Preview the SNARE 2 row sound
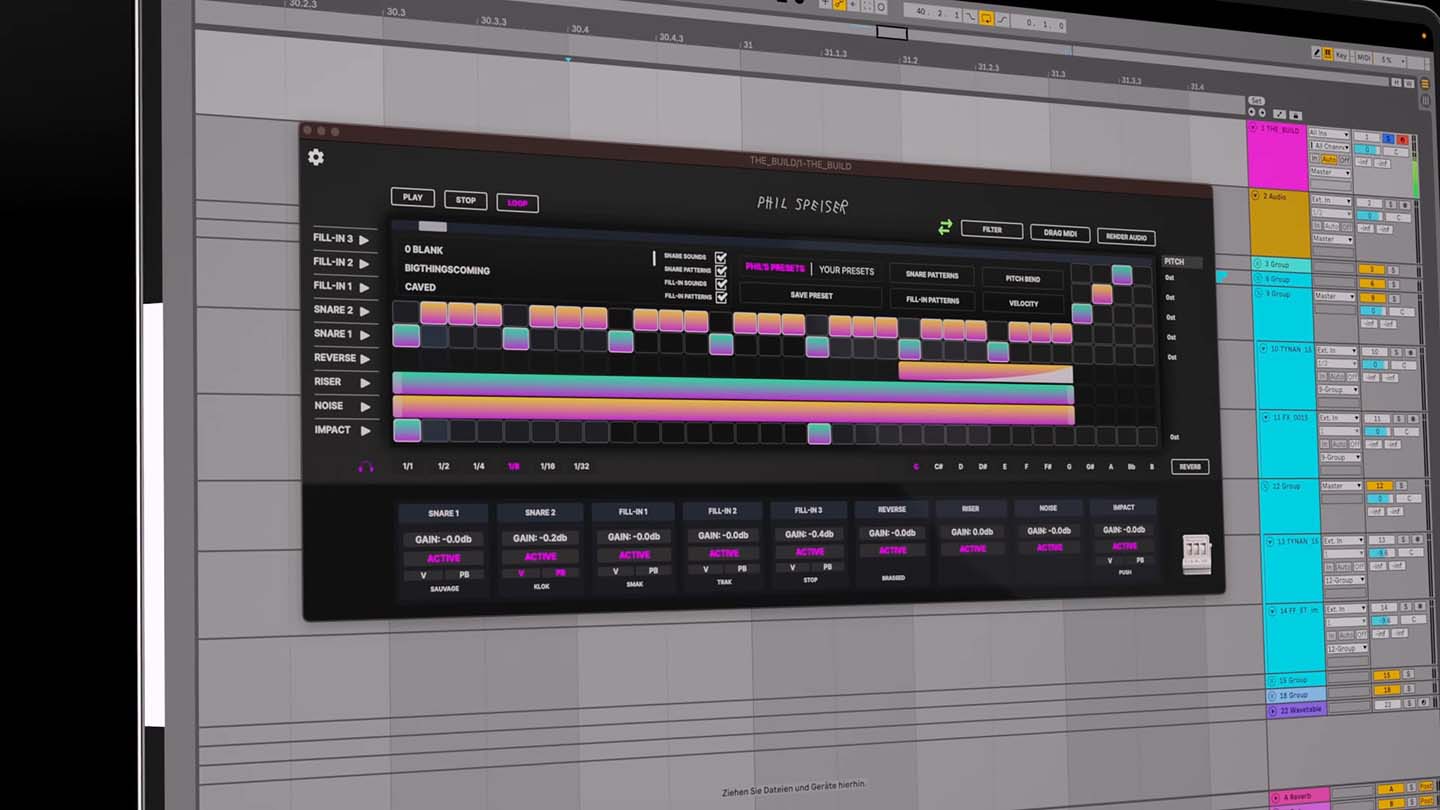Viewport: 1440px width, 810px height. point(364,311)
